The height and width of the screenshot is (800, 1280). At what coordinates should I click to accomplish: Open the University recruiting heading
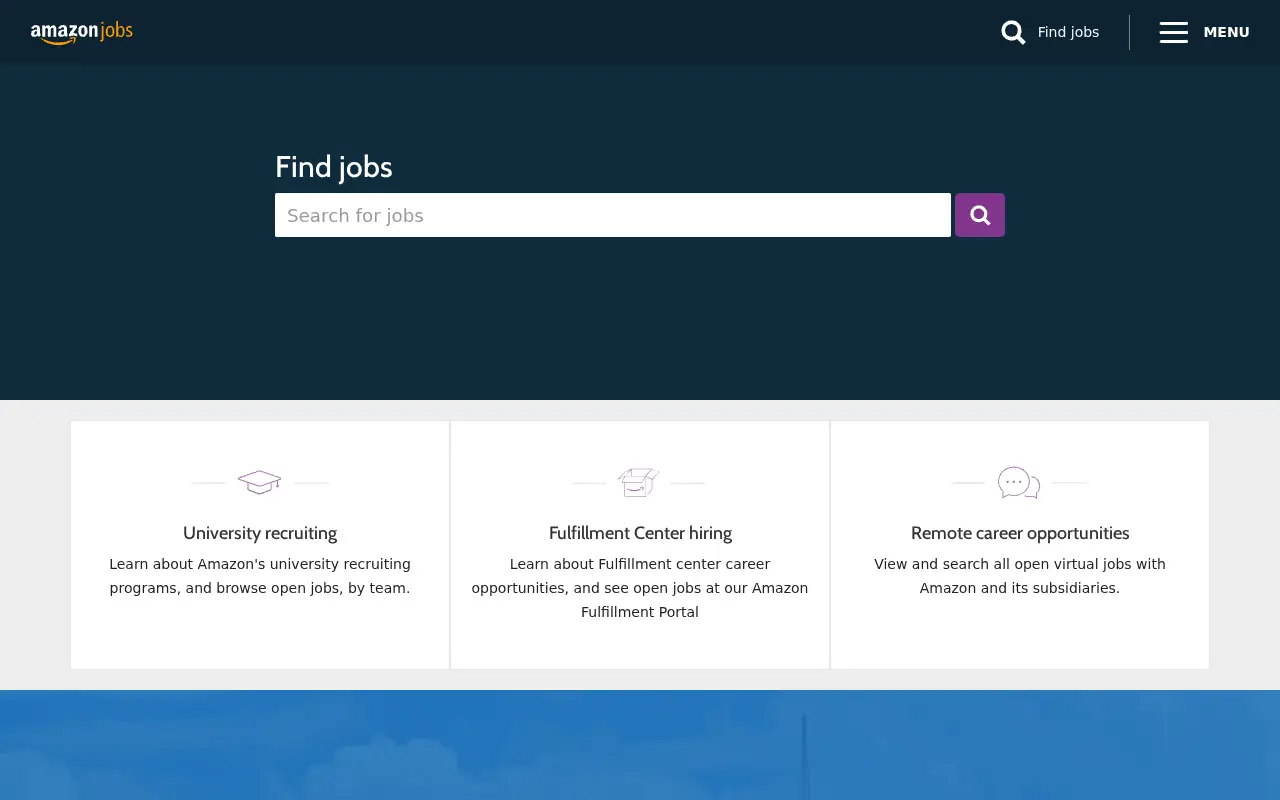(x=260, y=533)
